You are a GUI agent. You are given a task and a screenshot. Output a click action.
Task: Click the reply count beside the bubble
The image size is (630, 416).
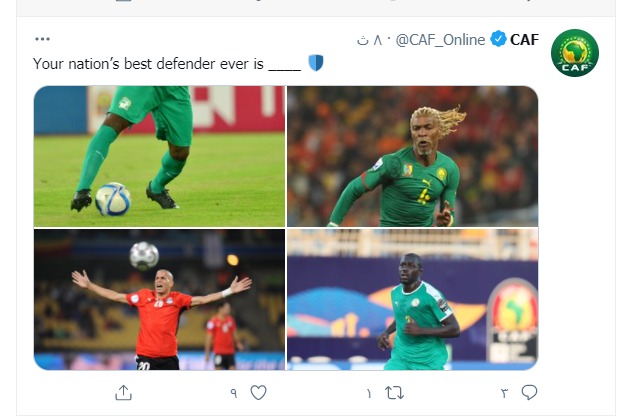tap(504, 394)
